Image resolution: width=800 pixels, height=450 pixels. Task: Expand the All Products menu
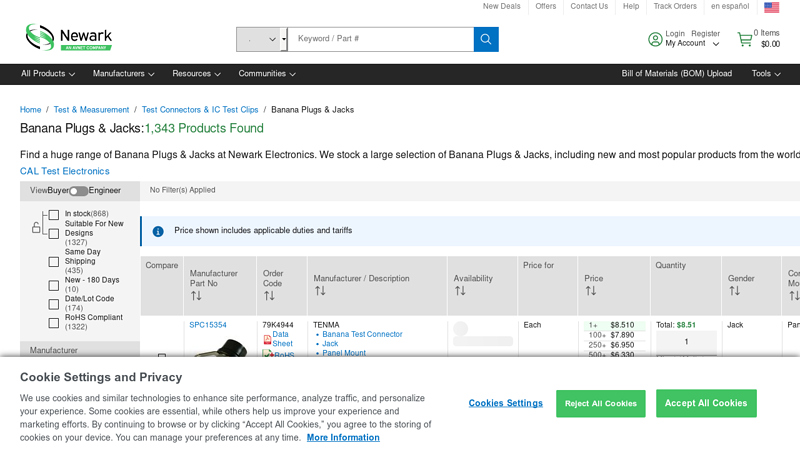(48, 74)
